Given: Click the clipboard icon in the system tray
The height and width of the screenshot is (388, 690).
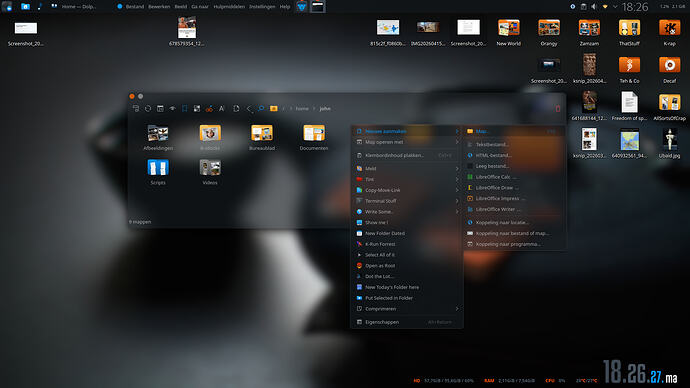Looking at the screenshot, I should point(584,7).
